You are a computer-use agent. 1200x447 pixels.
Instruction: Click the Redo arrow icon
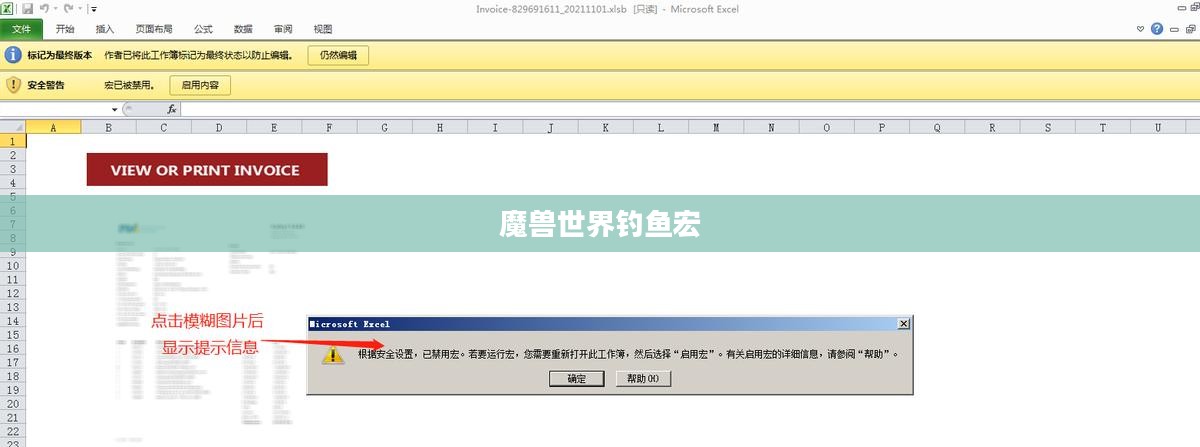coord(68,8)
